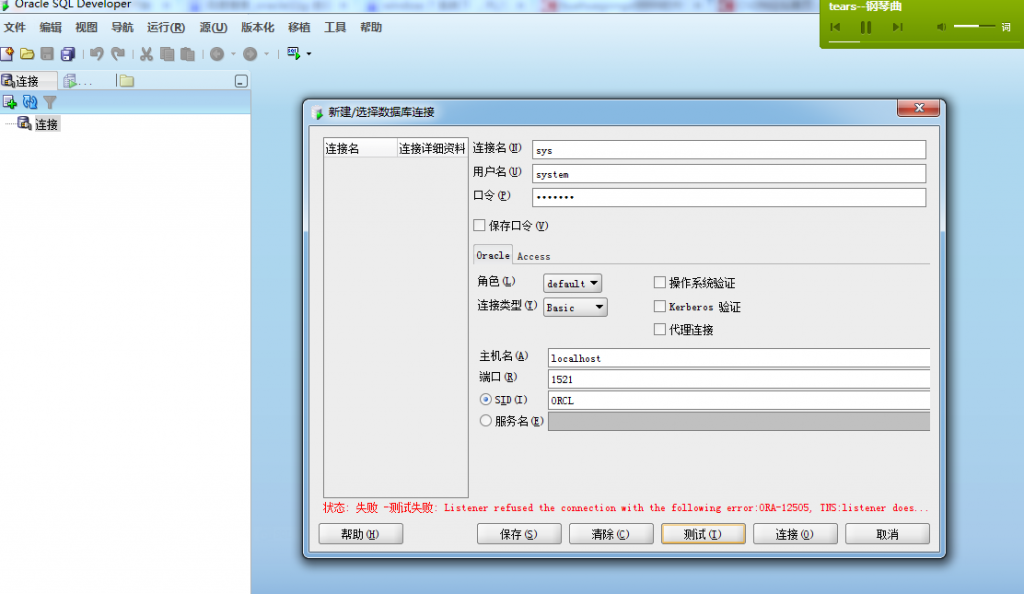Select the SID radio button
Viewport: 1024px width, 594px height.
point(485,399)
